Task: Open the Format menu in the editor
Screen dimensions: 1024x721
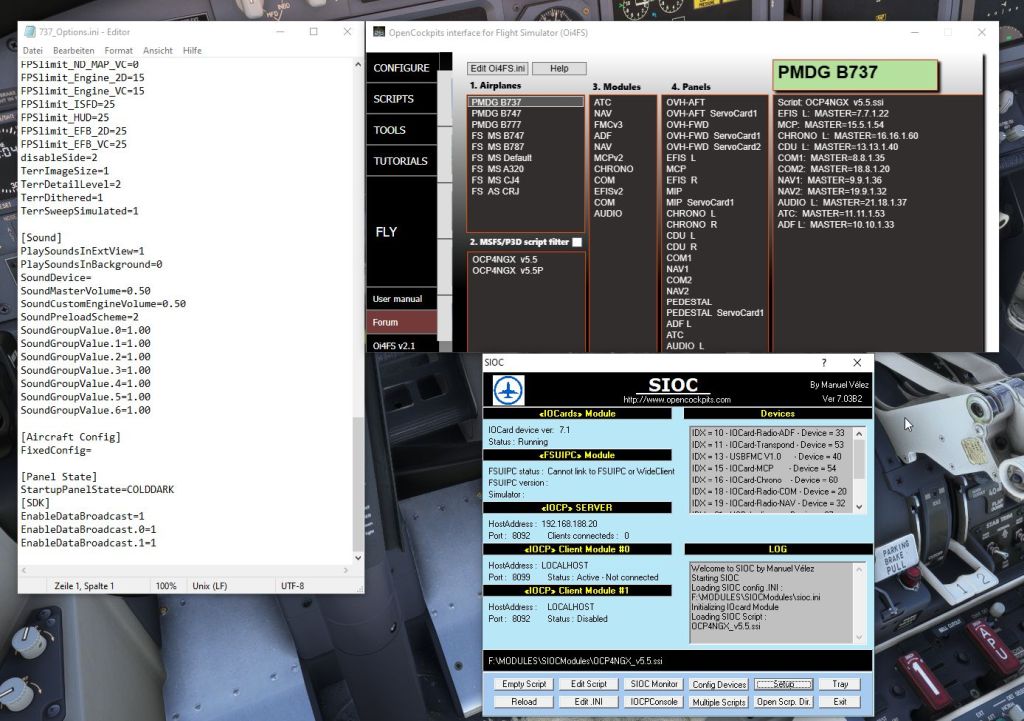Action: 118,50
